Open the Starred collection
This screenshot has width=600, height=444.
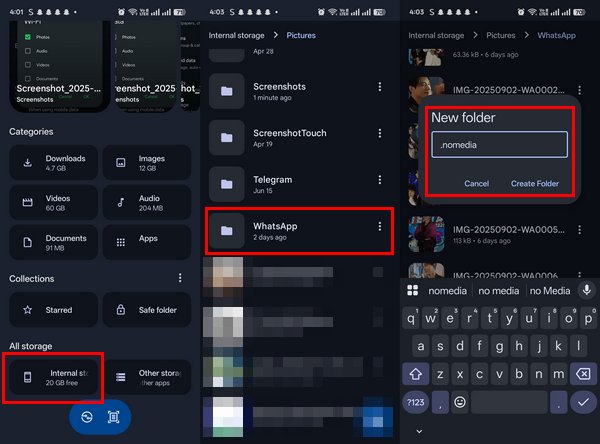pyautogui.click(x=53, y=310)
